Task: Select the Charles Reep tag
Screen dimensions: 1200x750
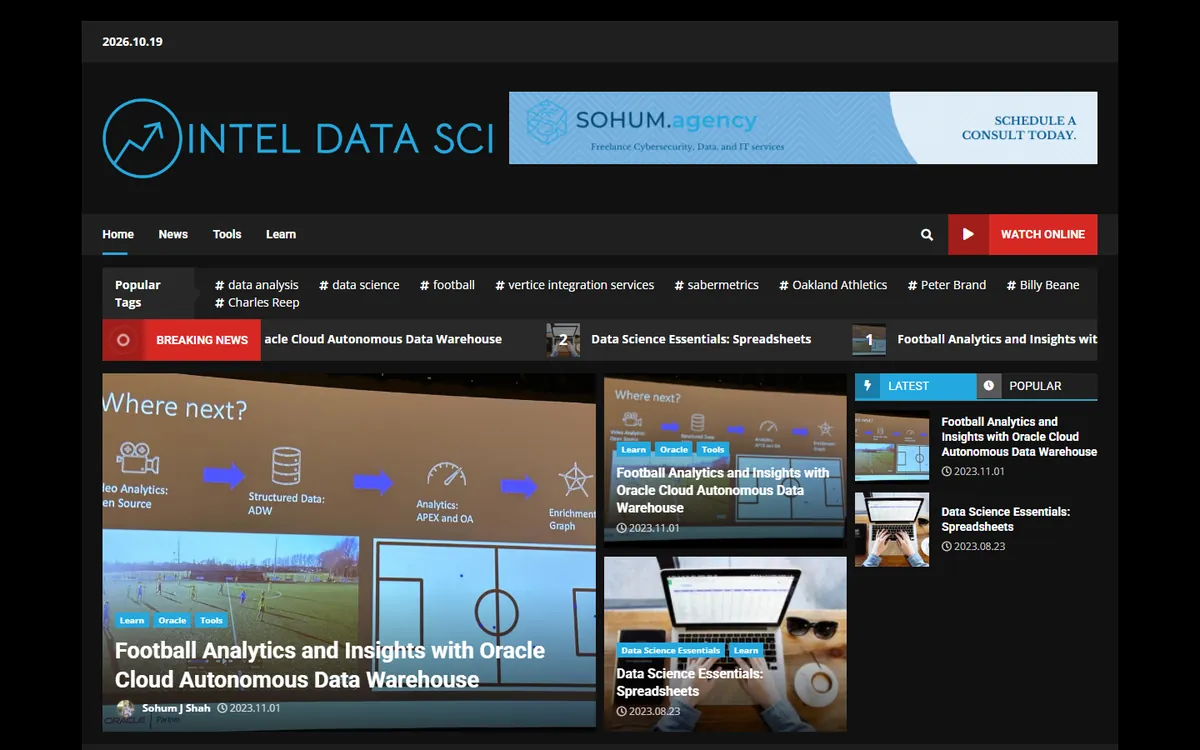Action: click(x=257, y=303)
